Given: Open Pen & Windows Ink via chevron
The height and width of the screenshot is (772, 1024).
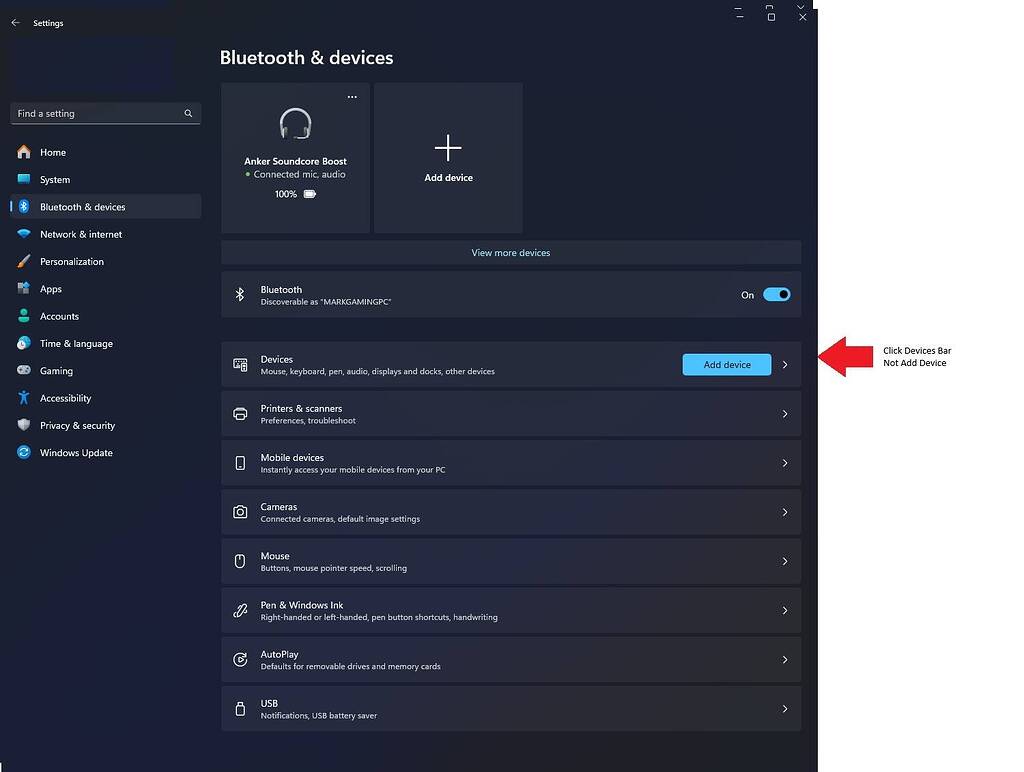Looking at the screenshot, I should pyautogui.click(x=785, y=611).
